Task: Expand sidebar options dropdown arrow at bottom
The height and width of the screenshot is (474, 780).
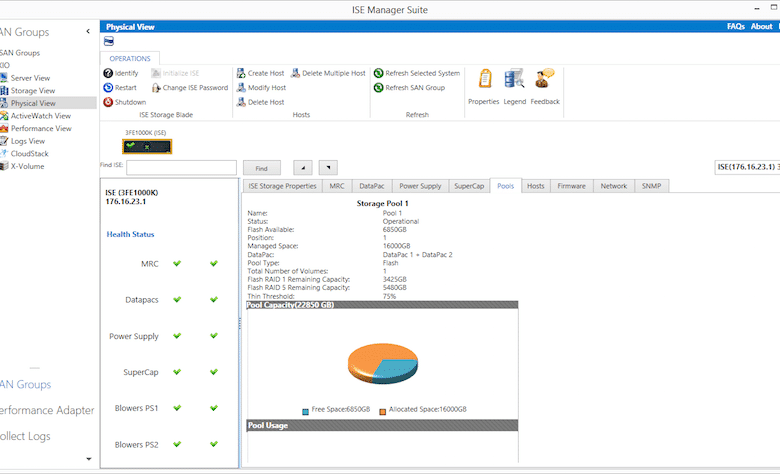Action: 89,459
